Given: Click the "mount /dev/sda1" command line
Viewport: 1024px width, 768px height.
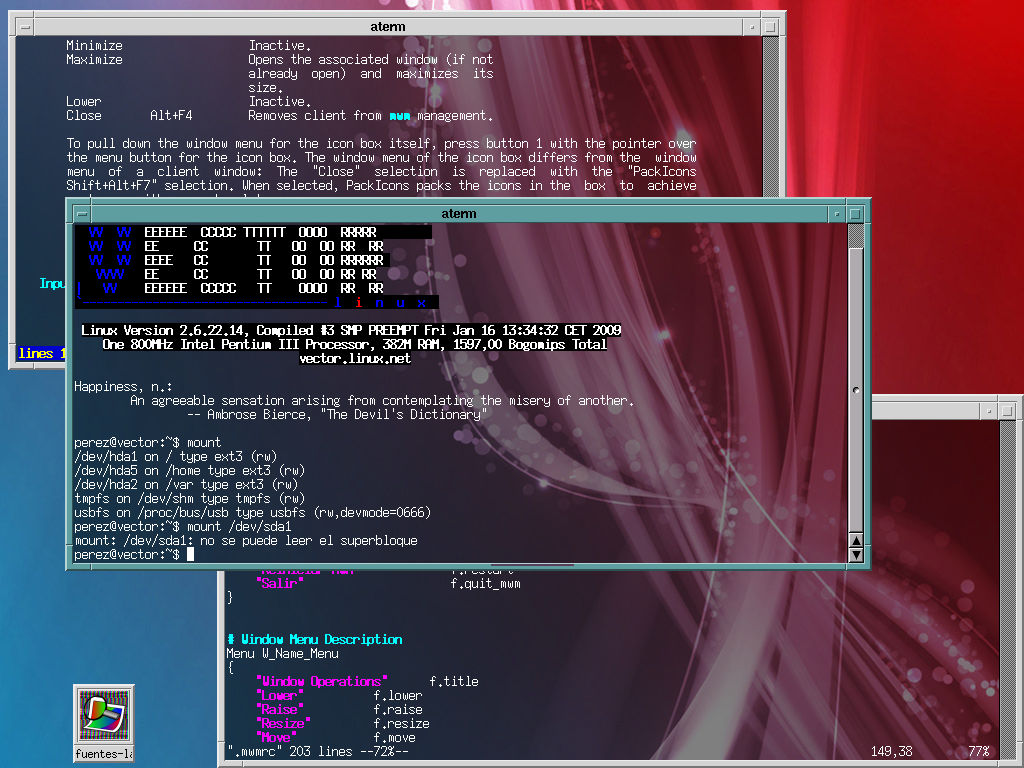Looking at the screenshot, I should click(x=183, y=526).
